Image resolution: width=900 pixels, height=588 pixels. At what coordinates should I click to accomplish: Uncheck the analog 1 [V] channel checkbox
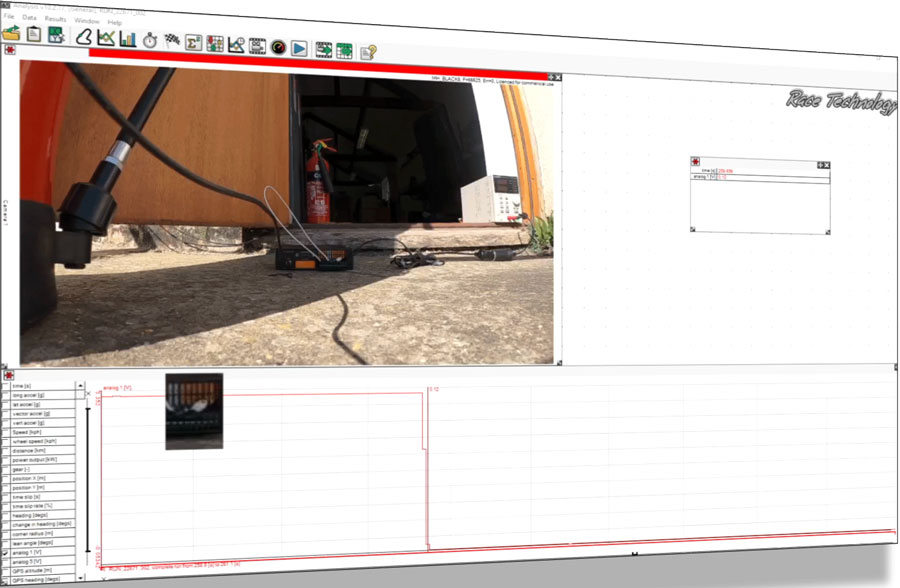click(x=7, y=552)
